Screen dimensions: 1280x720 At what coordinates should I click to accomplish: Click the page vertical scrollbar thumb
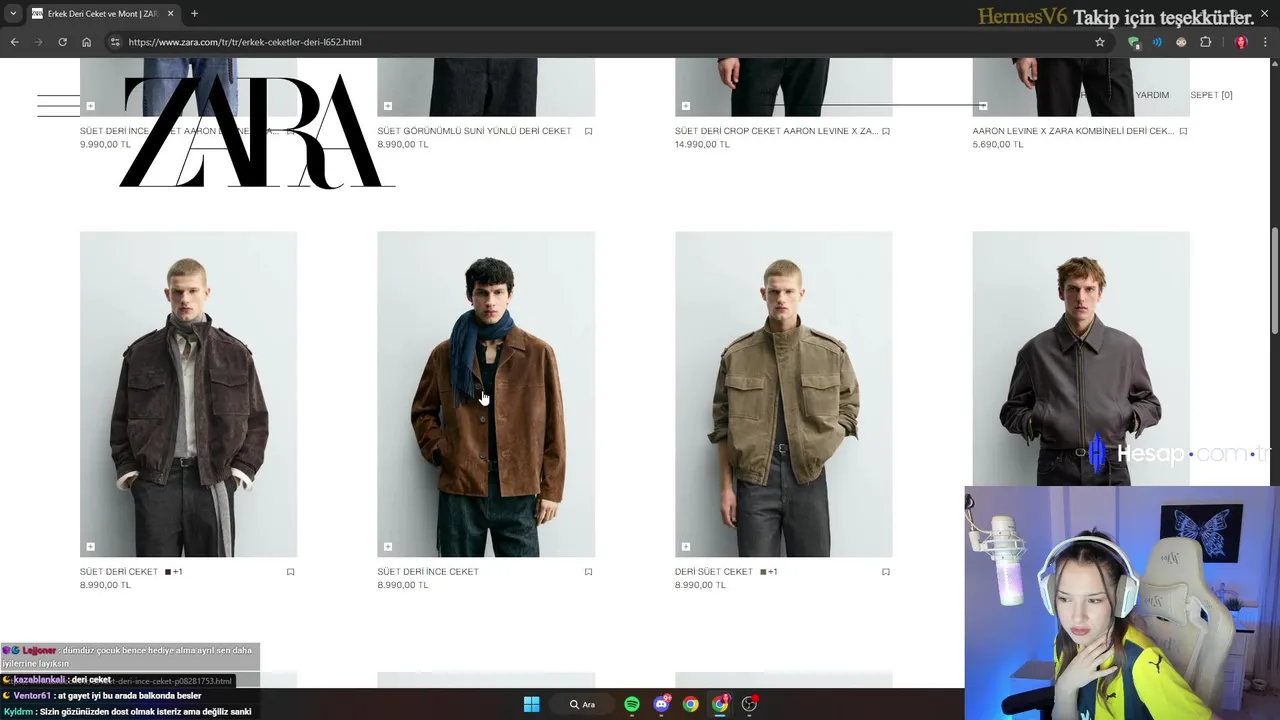point(1274,282)
